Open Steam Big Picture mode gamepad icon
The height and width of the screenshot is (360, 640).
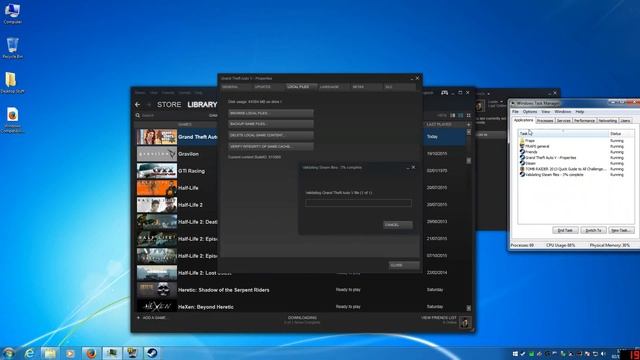[444, 93]
